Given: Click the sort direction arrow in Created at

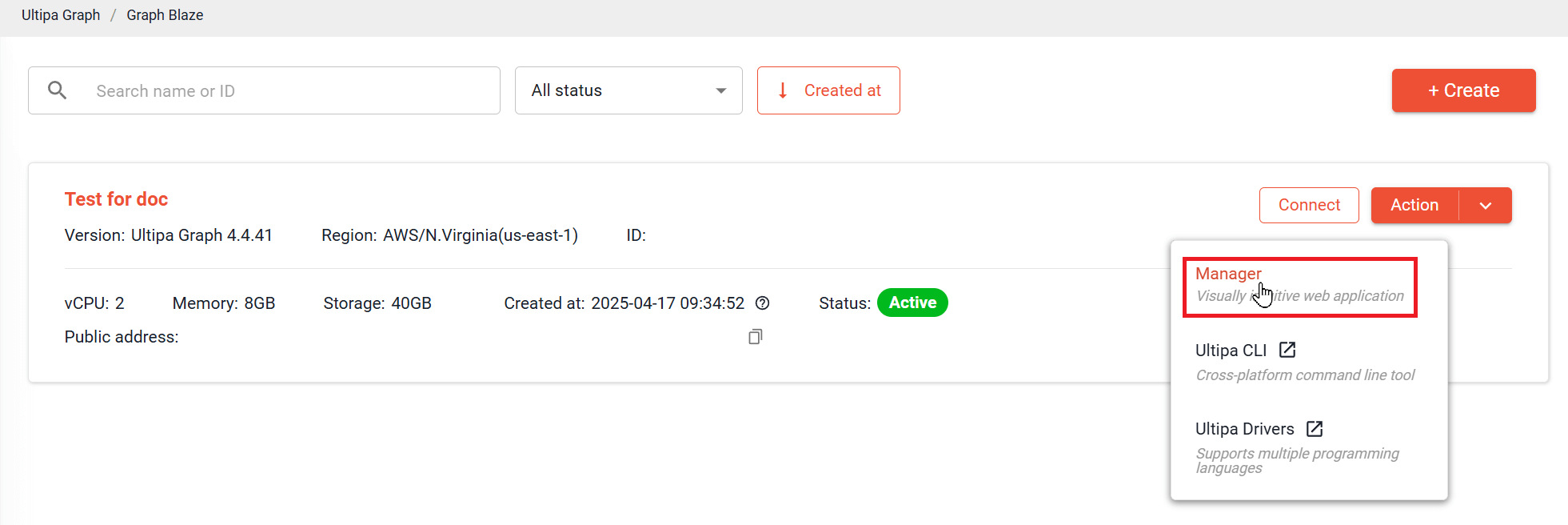Looking at the screenshot, I should (x=783, y=90).
